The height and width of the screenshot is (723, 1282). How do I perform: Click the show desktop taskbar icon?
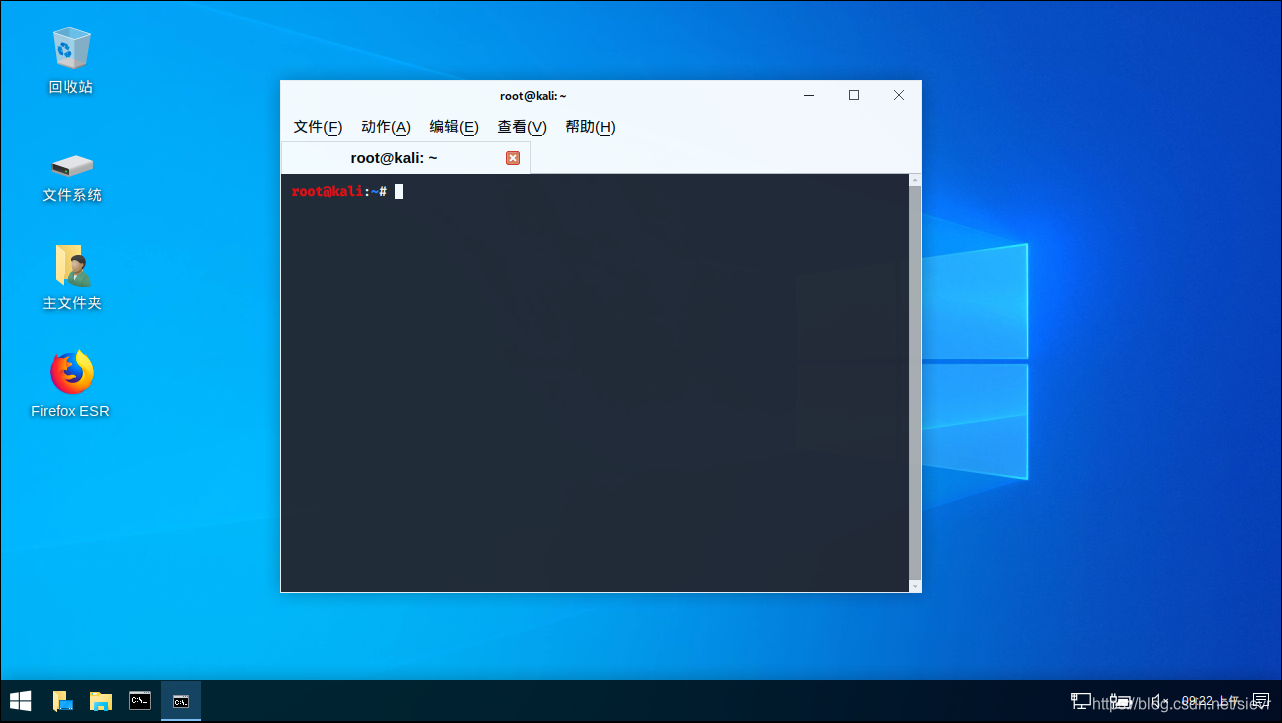point(63,701)
